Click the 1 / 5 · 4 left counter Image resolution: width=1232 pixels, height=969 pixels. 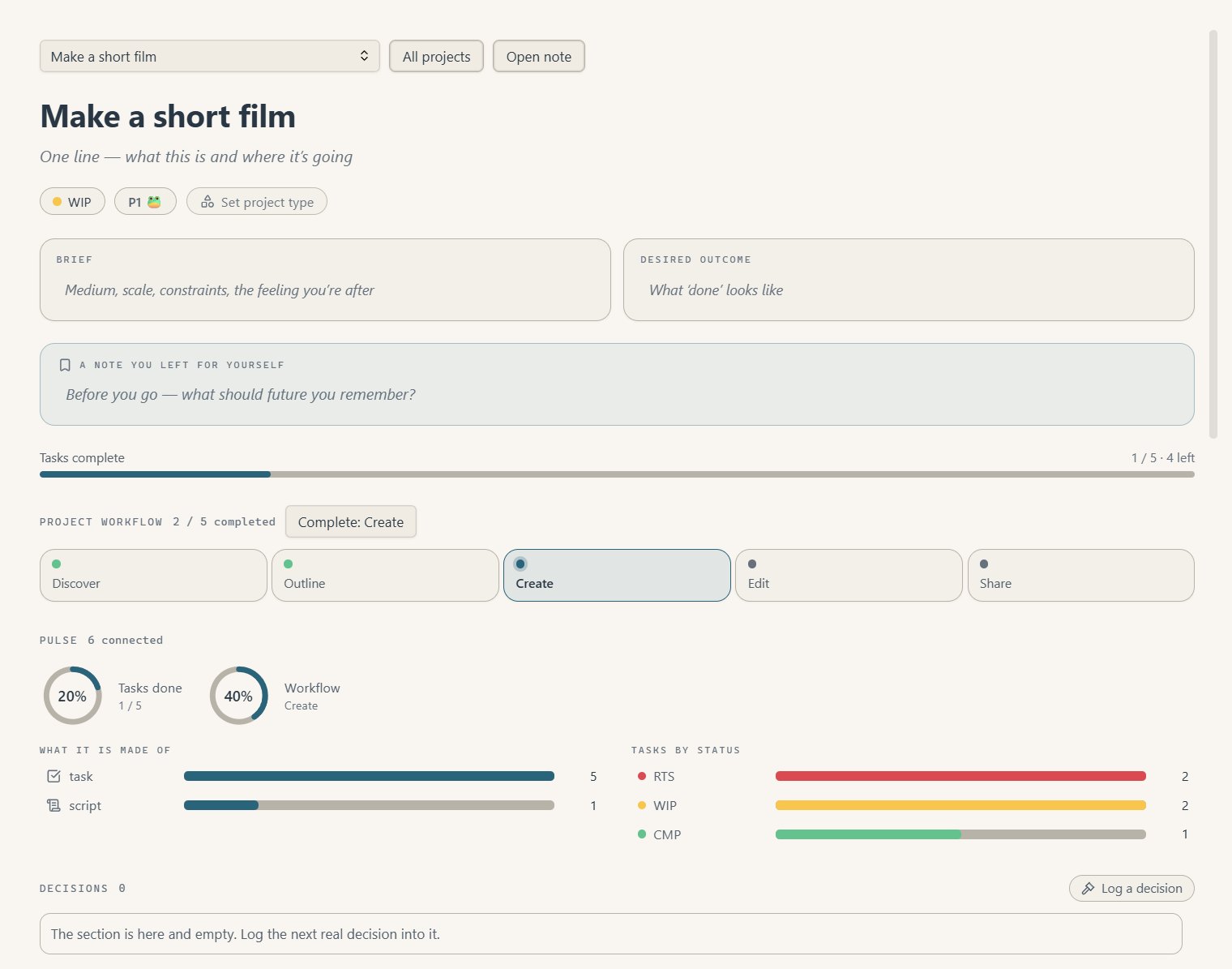tap(1162, 458)
